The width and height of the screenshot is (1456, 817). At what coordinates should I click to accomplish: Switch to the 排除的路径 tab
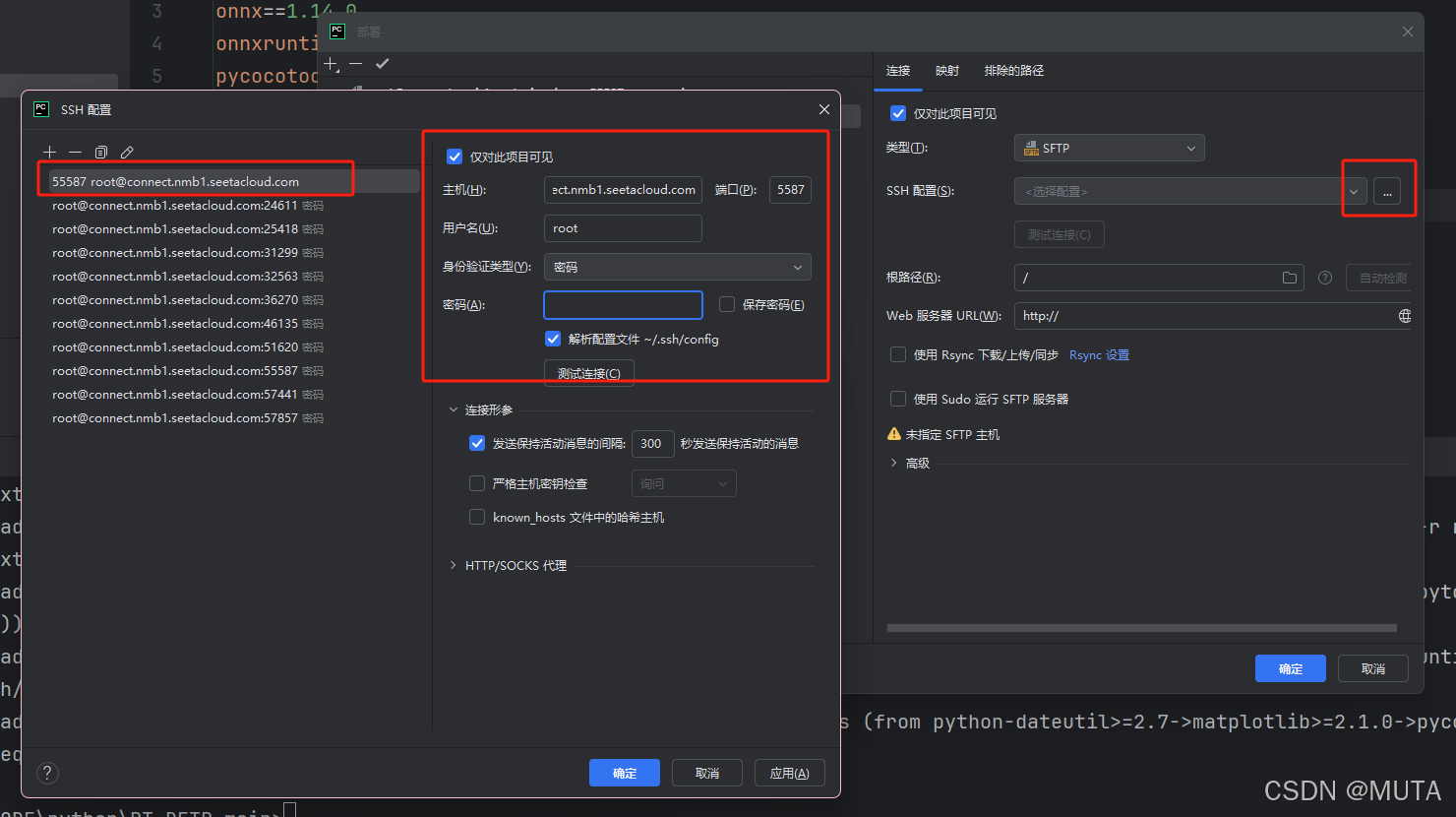pos(1013,71)
